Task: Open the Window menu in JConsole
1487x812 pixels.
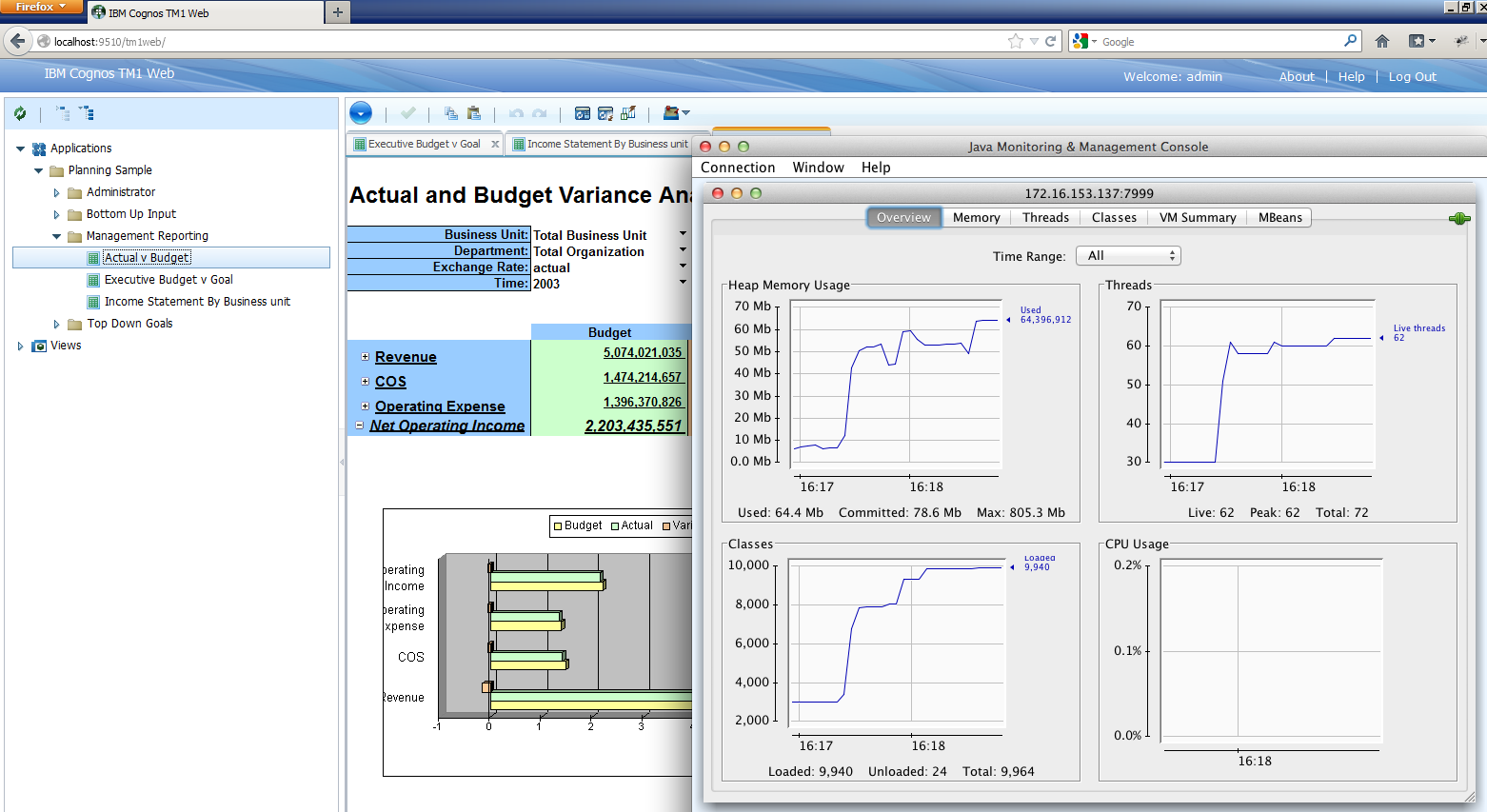Action: [818, 168]
